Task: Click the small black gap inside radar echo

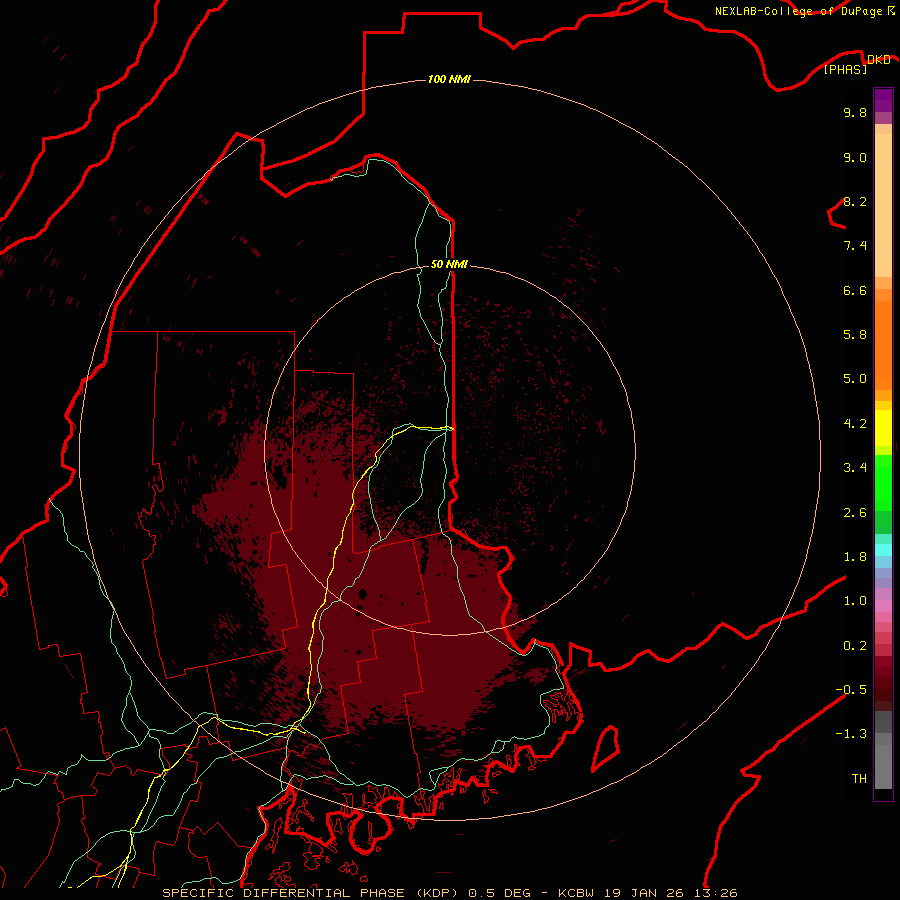Action: tap(362, 593)
